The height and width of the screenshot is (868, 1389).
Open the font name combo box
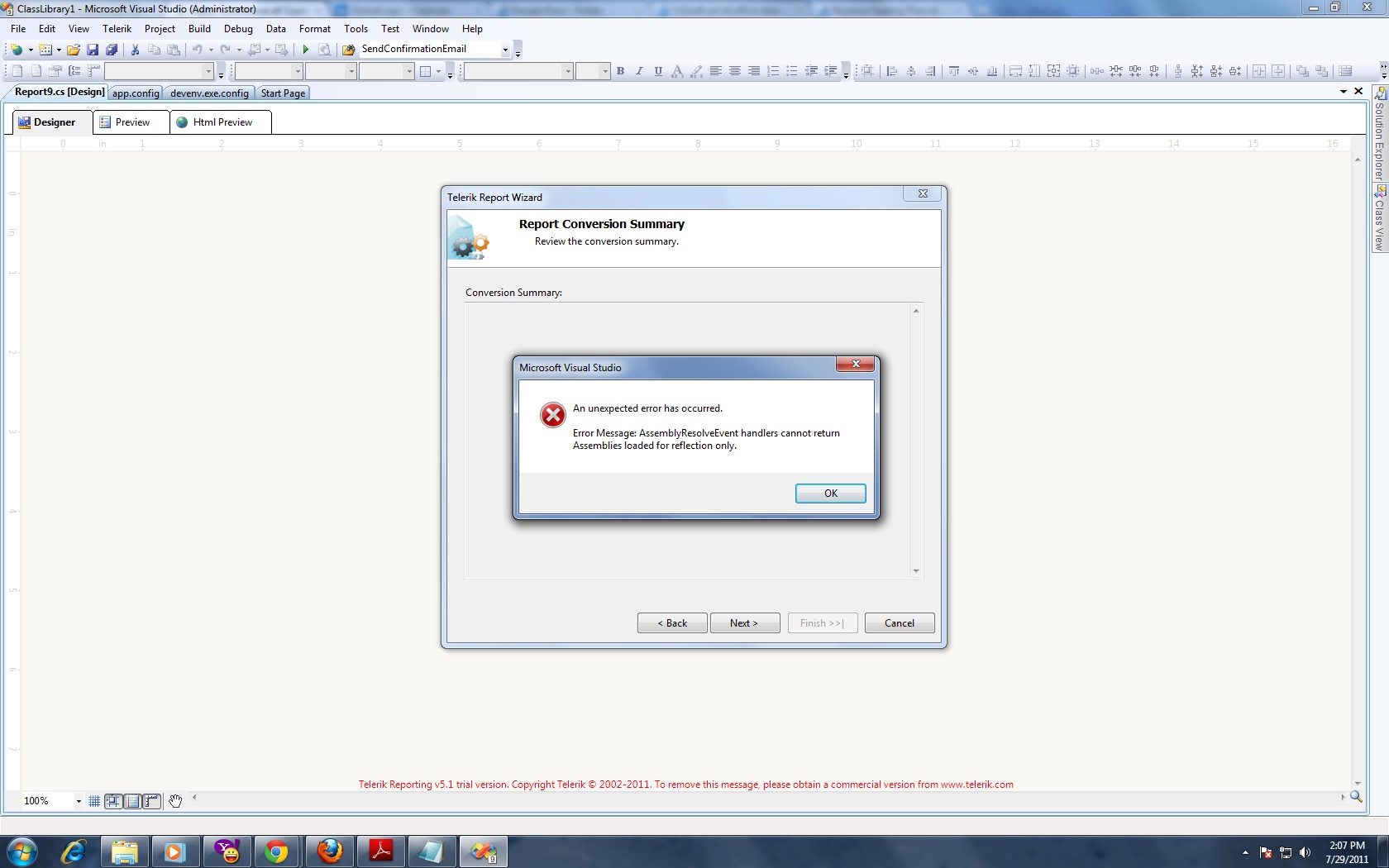coord(518,71)
